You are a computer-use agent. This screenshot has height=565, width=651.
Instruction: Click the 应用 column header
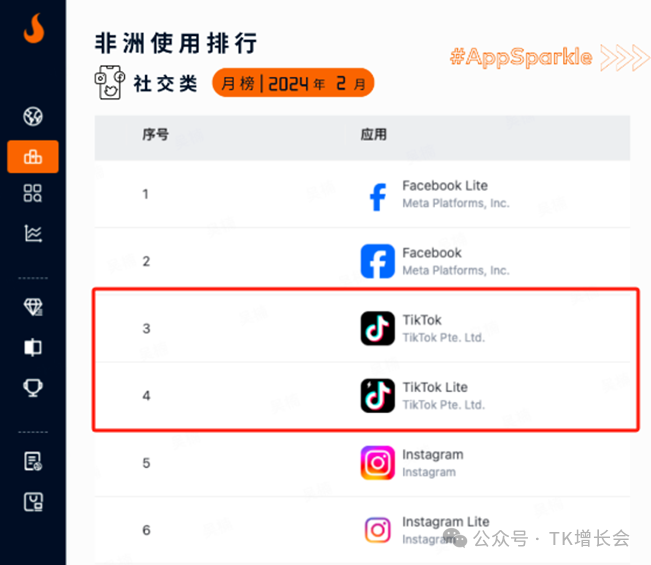click(373, 135)
